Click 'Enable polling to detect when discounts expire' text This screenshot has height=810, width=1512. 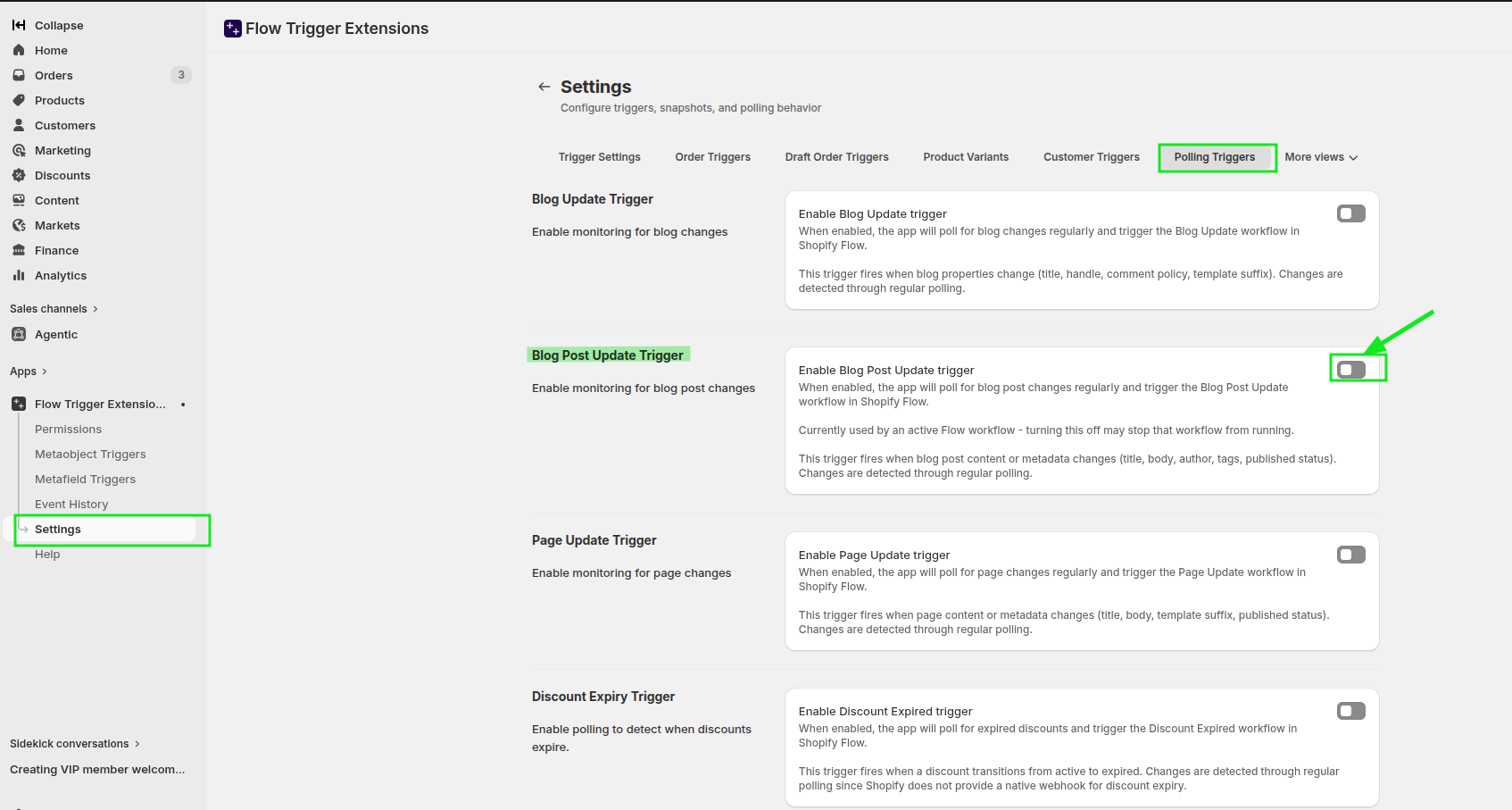(x=642, y=739)
